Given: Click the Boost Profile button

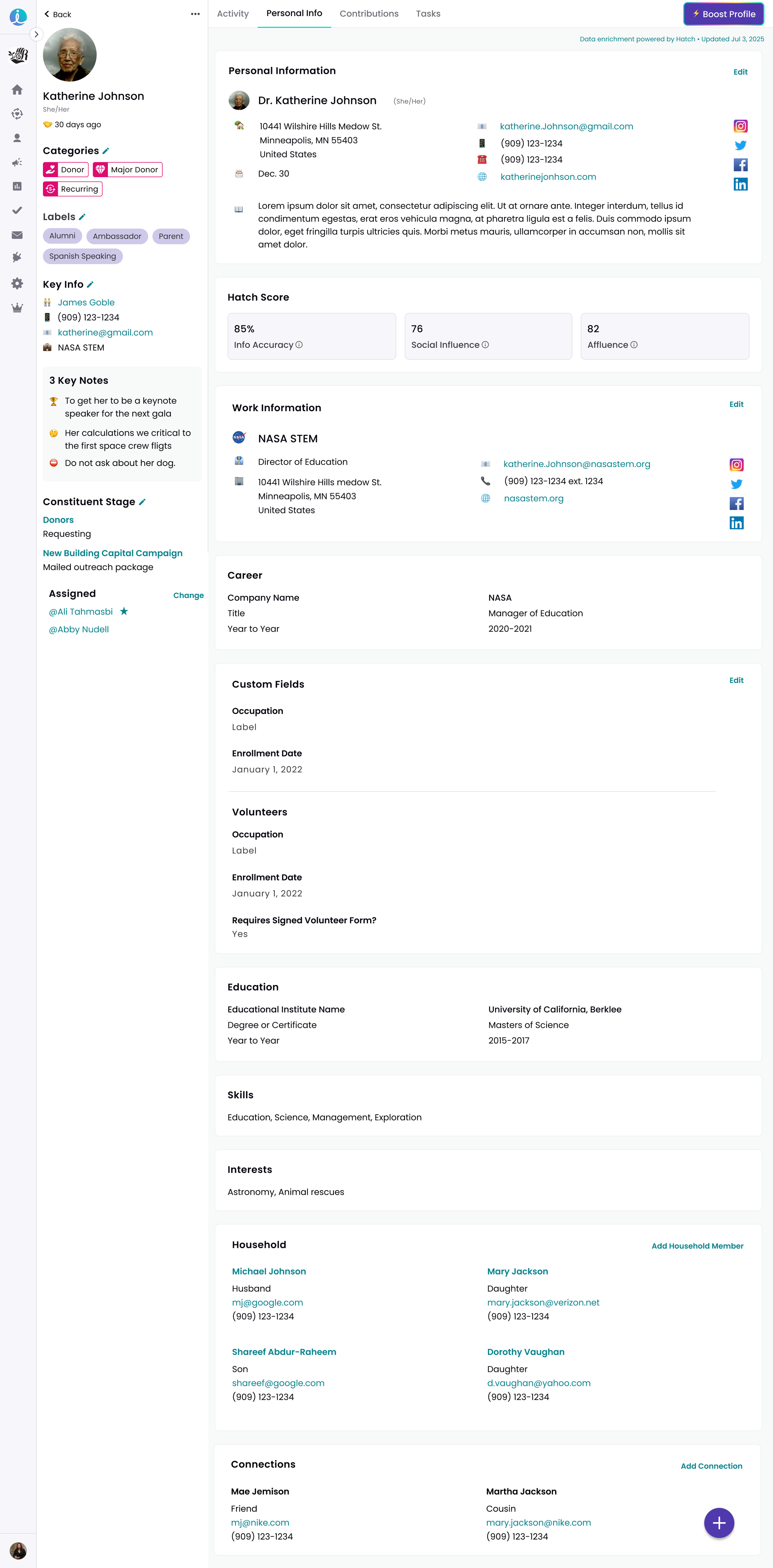Looking at the screenshot, I should 723,14.
